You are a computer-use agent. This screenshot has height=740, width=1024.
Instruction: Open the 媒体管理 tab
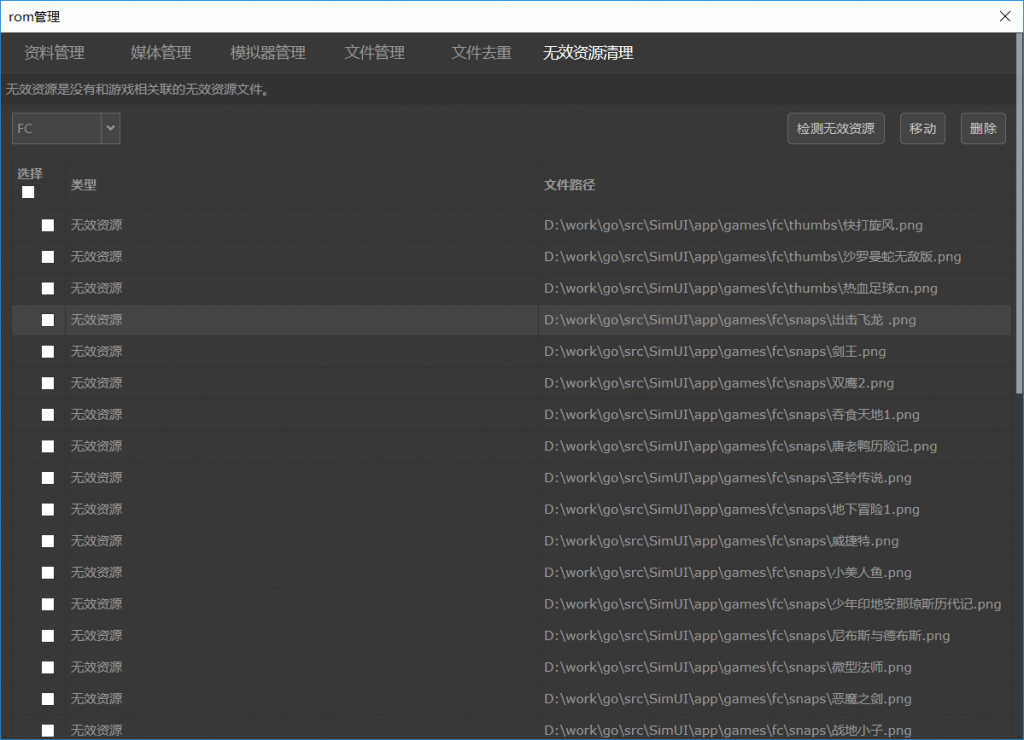[x=161, y=53]
